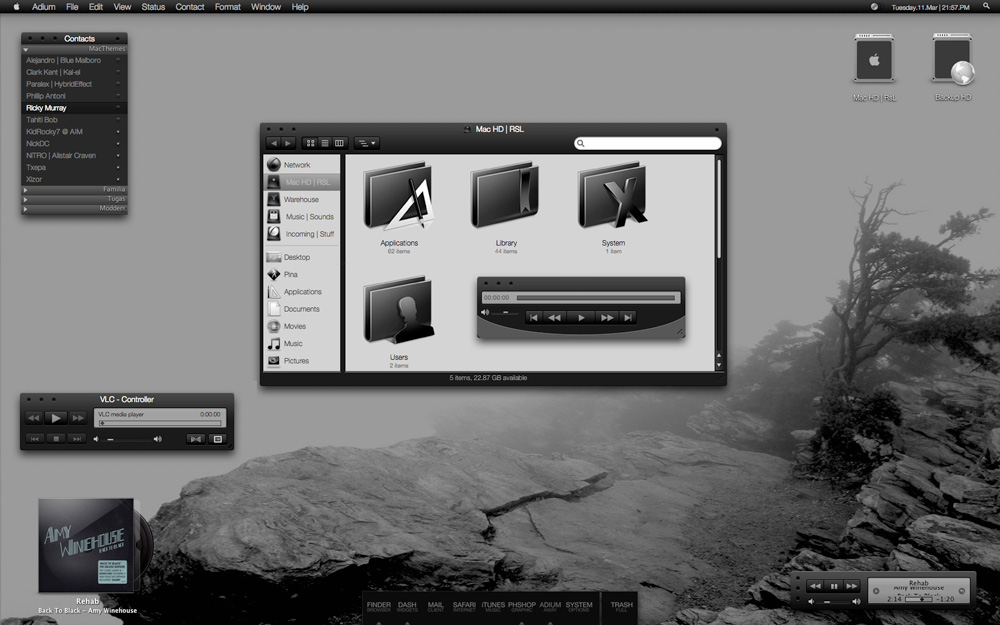Open Adium application menu

pos(43,6)
